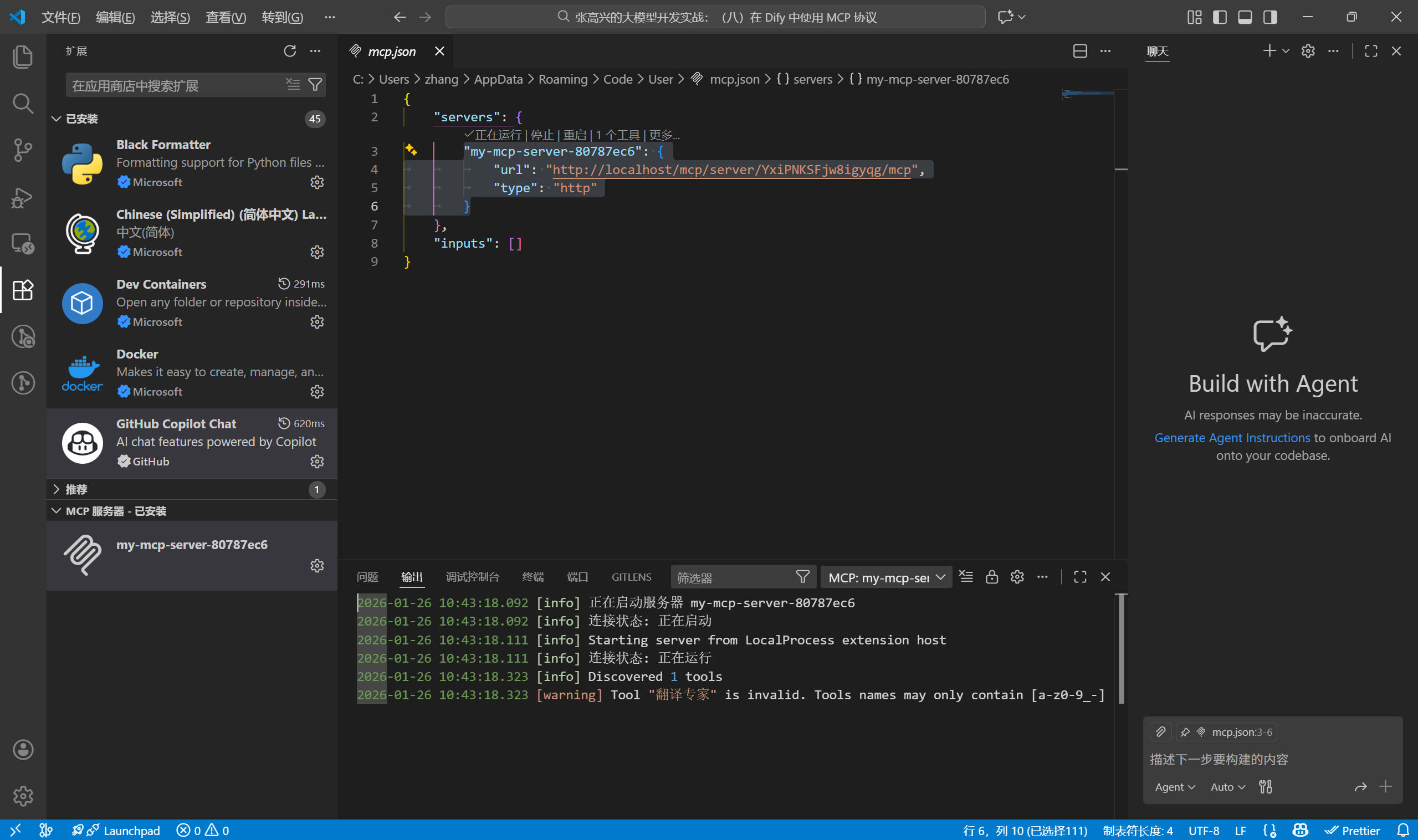Click the refresh extensions icon
Image resolution: width=1418 pixels, height=840 pixels.
(x=290, y=51)
